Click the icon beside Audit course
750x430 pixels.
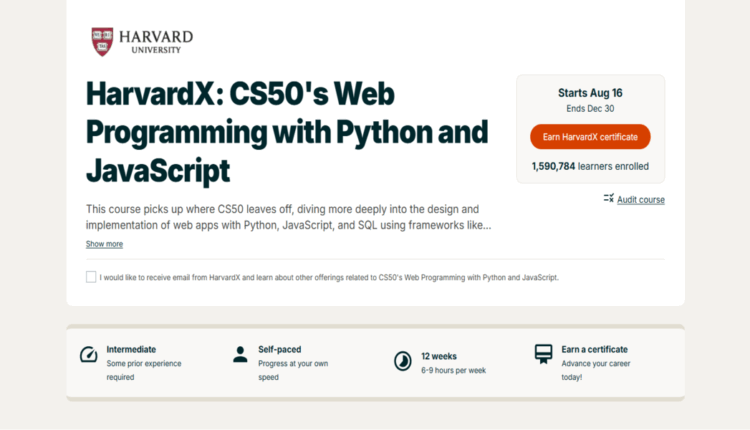609,199
